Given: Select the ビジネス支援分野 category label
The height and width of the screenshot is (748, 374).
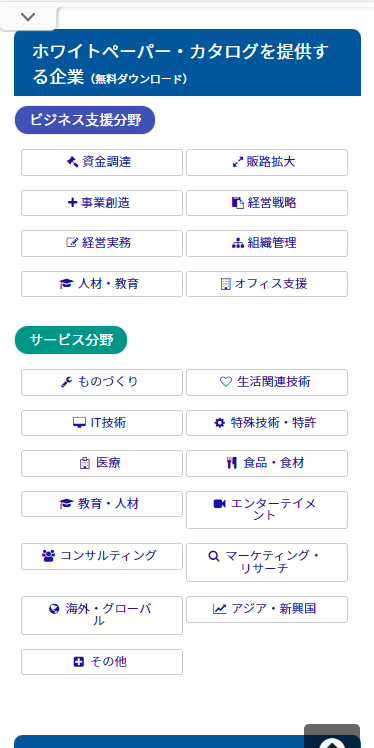Looking at the screenshot, I should [x=85, y=120].
